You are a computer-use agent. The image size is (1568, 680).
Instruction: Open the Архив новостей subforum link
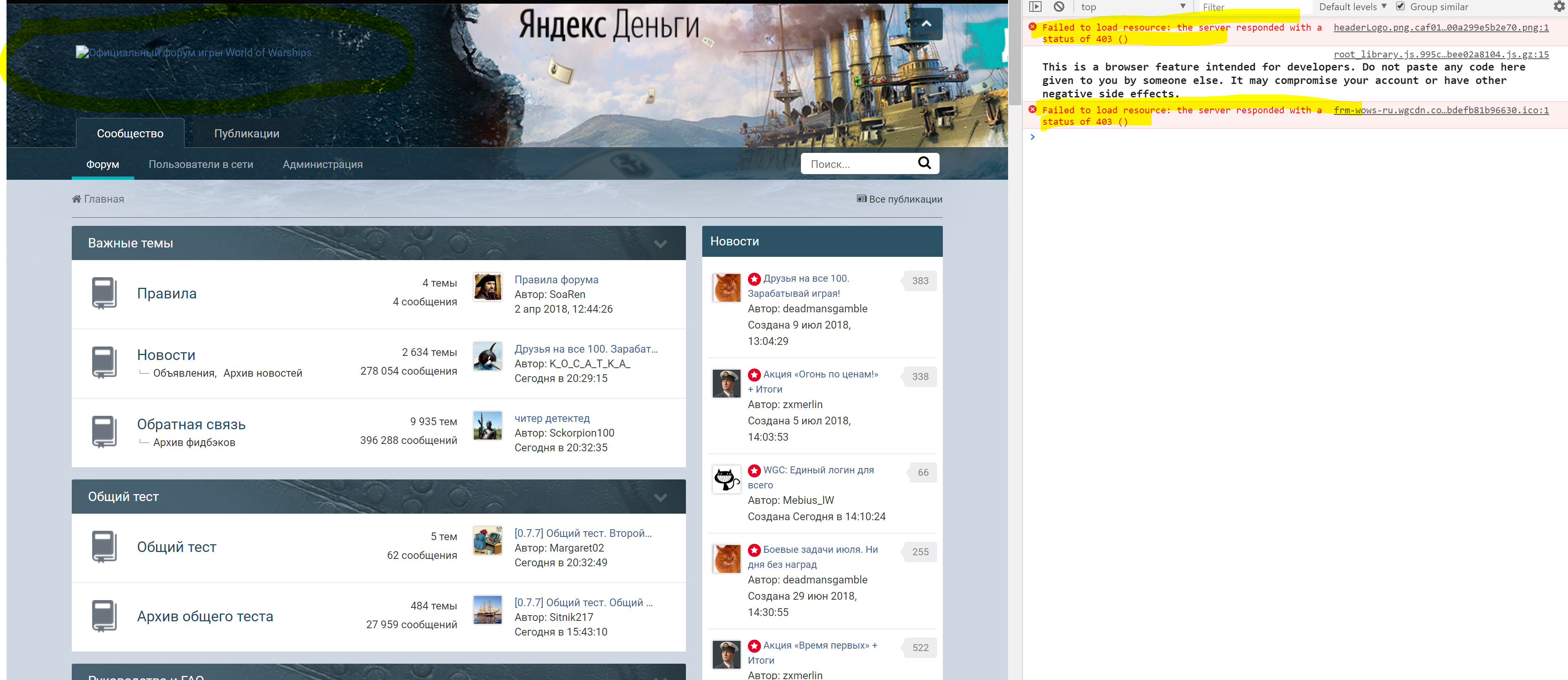tap(262, 373)
